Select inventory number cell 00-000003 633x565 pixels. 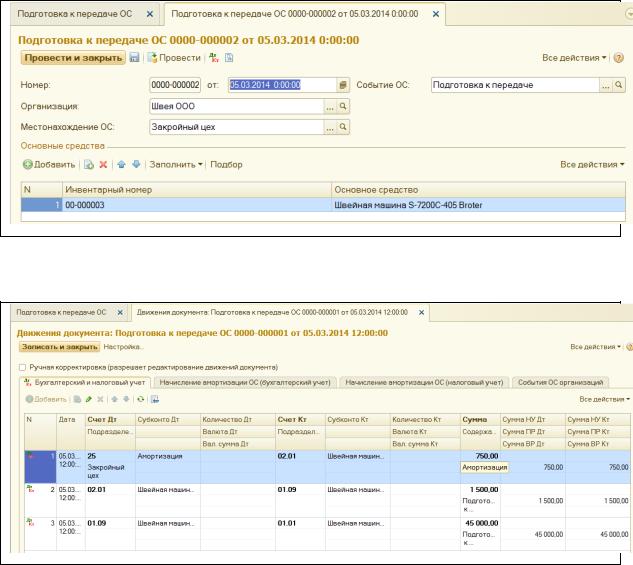pyautogui.click(x=197, y=205)
